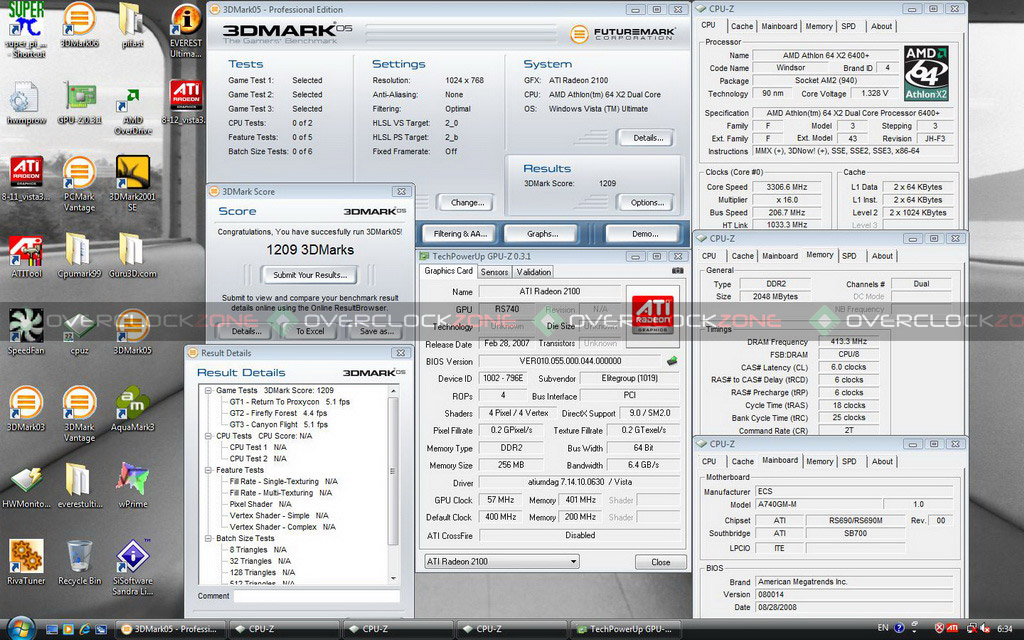Switch to Validation tab in GPU-Z

533,272
